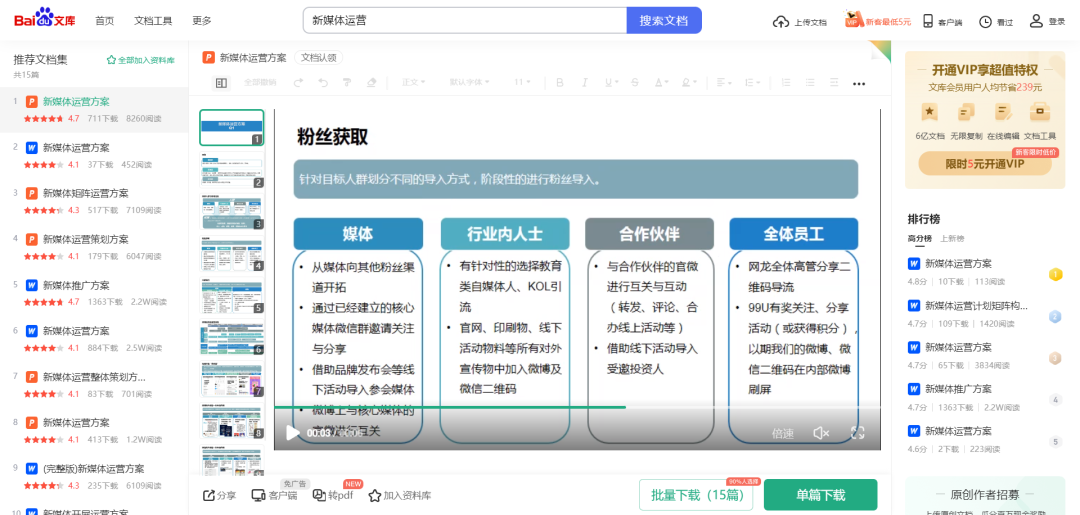Open font color dropdown
The height and width of the screenshot is (515, 1080).
point(661,83)
